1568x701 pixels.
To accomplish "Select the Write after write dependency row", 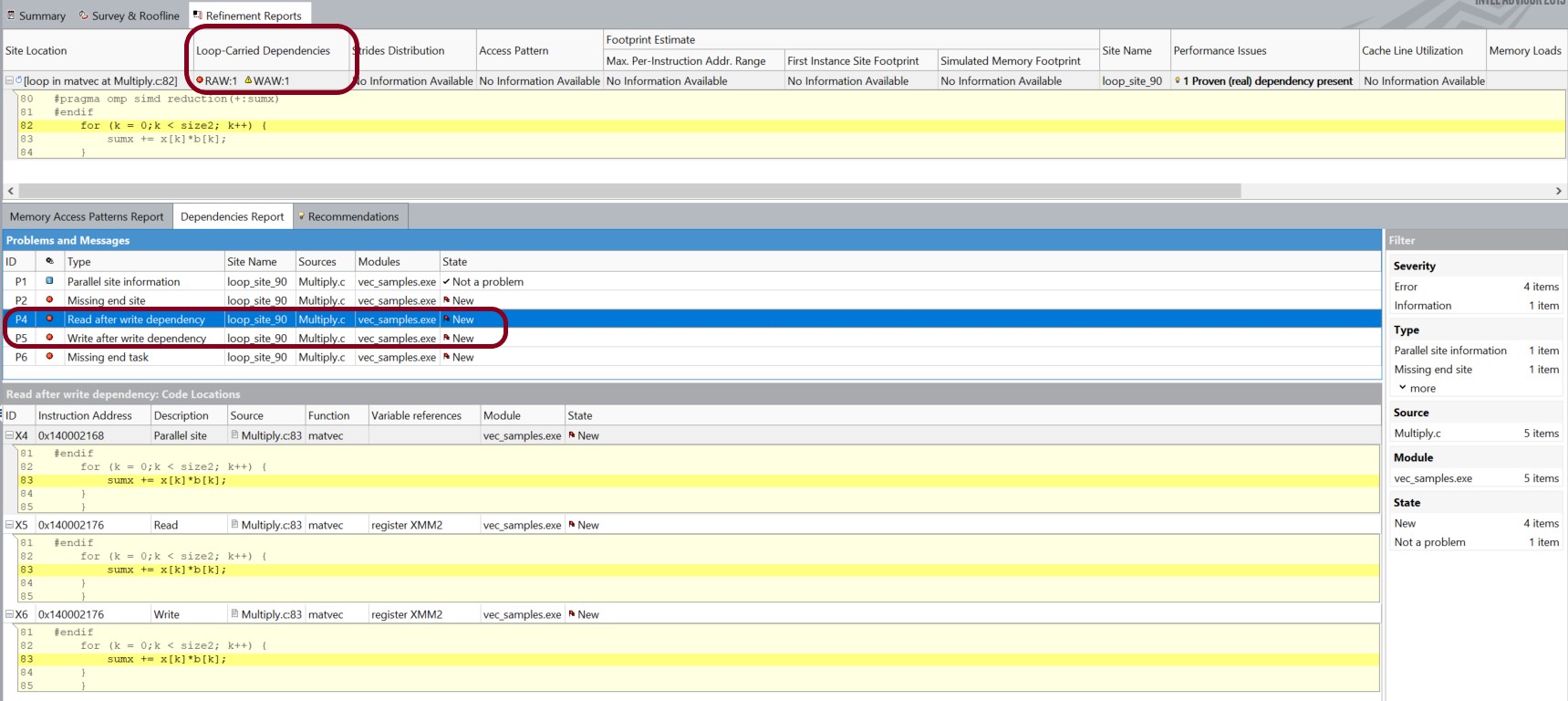I will point(137,339).
